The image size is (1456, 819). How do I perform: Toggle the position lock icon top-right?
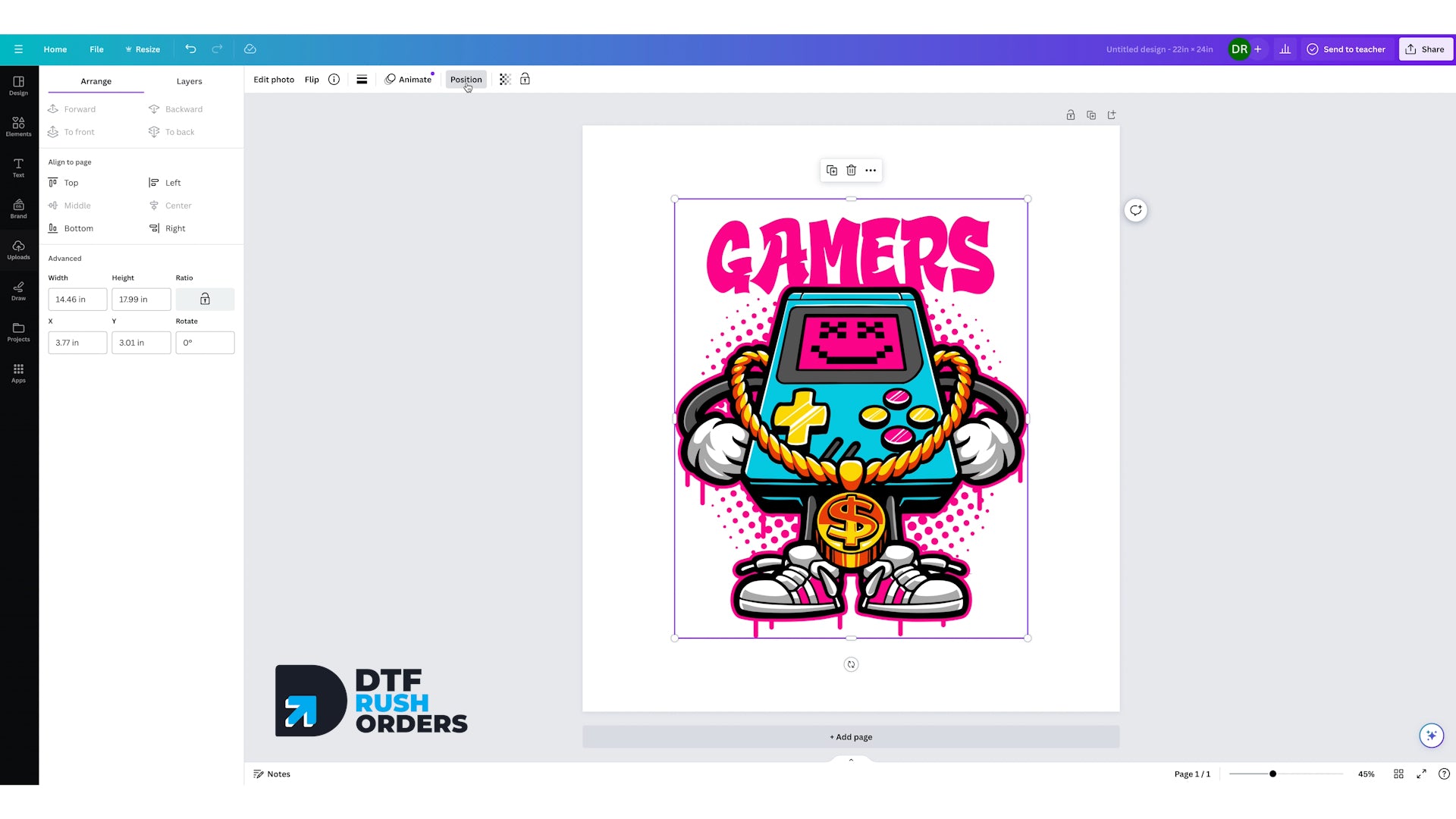pos(1070,114)
